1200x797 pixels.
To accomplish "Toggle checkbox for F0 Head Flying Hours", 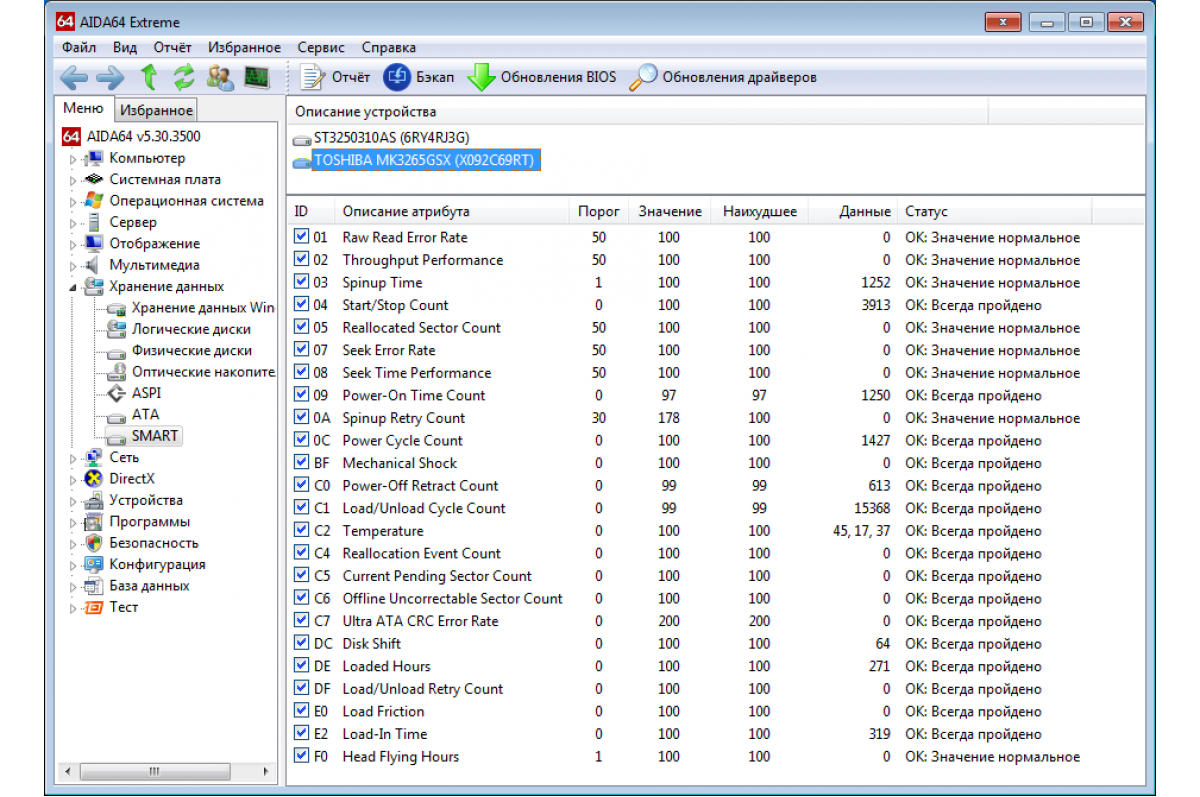I will 302,756.
